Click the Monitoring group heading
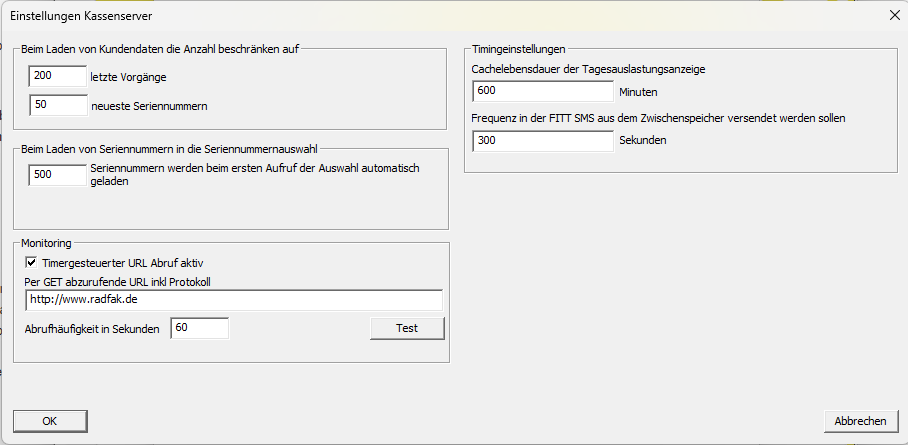The image size is (908, 445). [47, 243]
